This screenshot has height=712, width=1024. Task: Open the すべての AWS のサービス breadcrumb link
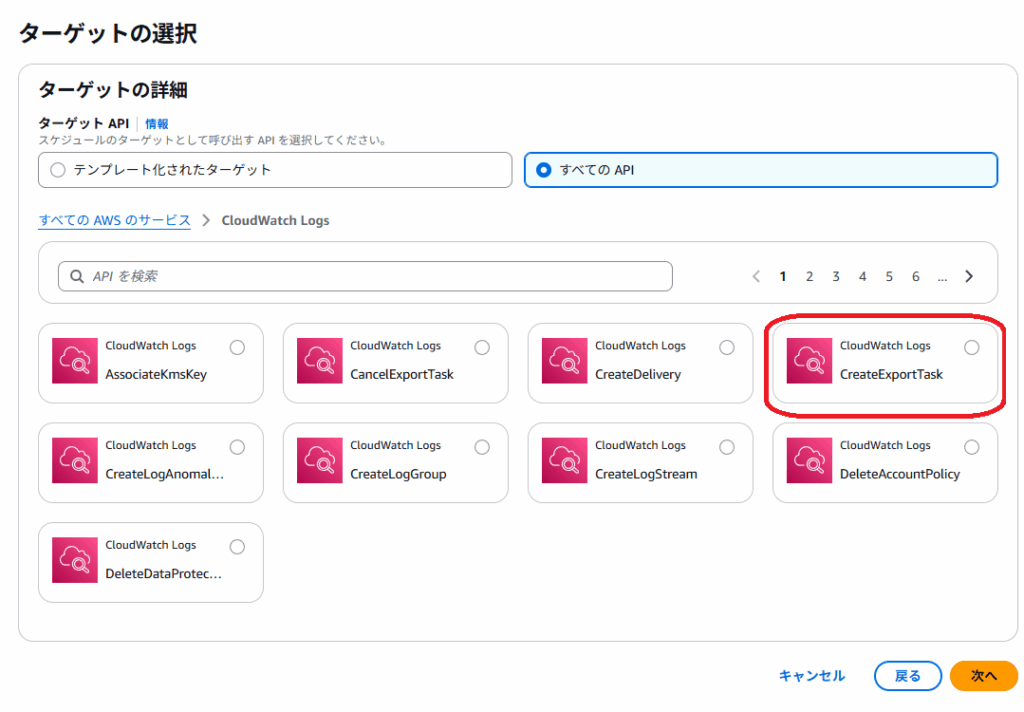click(114, 220)
